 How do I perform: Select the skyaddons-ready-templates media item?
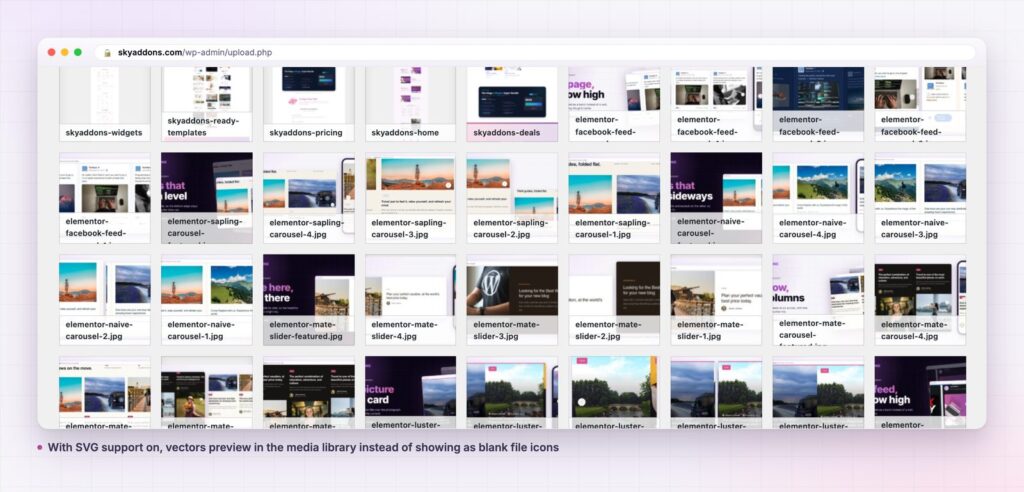tap(206, 104)
